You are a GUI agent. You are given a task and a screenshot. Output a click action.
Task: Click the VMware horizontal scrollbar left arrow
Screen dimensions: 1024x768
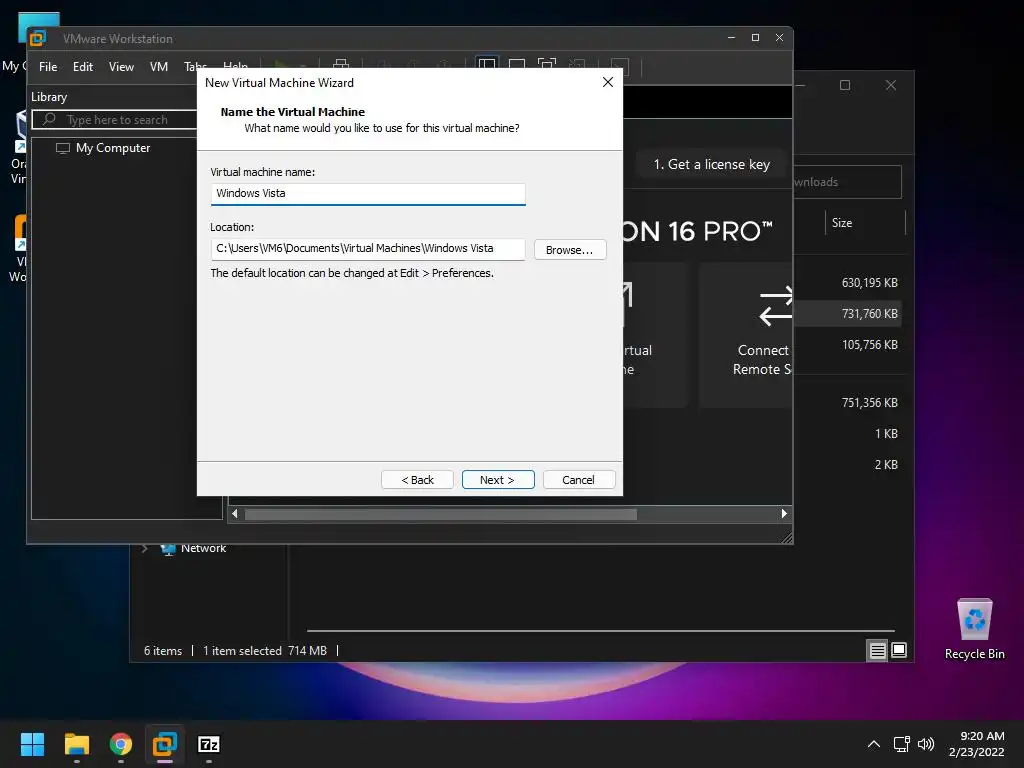[x=235, y=514]
